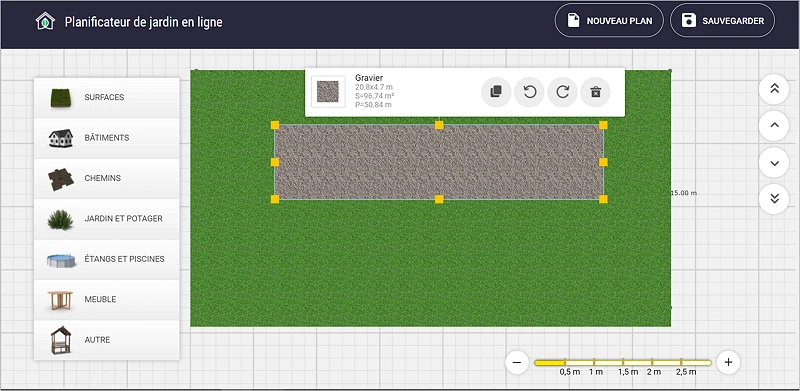The image size is (800, 391).
Task: Click the right-middle gravel resize handle
Action: coord(603,162)
